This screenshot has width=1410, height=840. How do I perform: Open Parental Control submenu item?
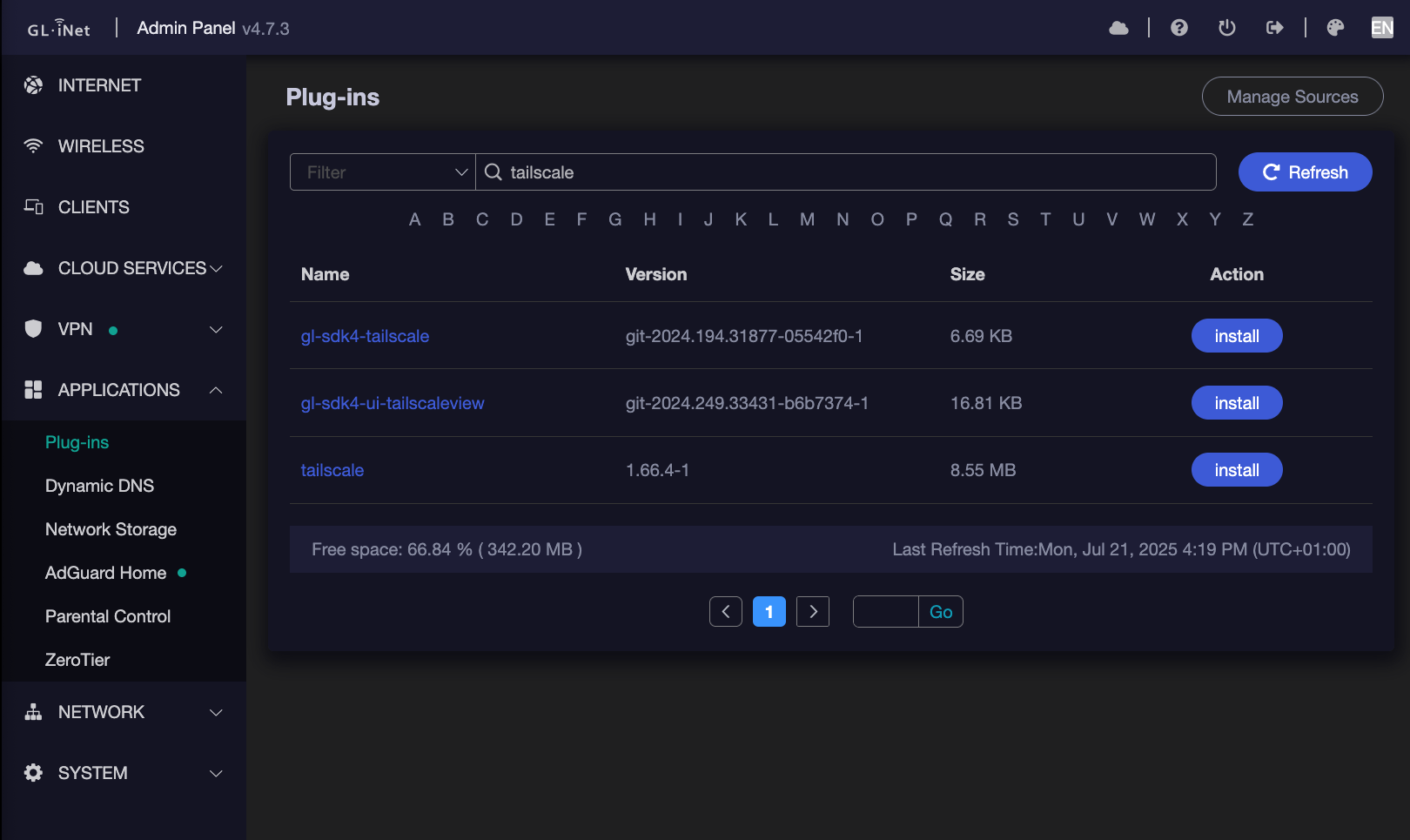(108, 616)
